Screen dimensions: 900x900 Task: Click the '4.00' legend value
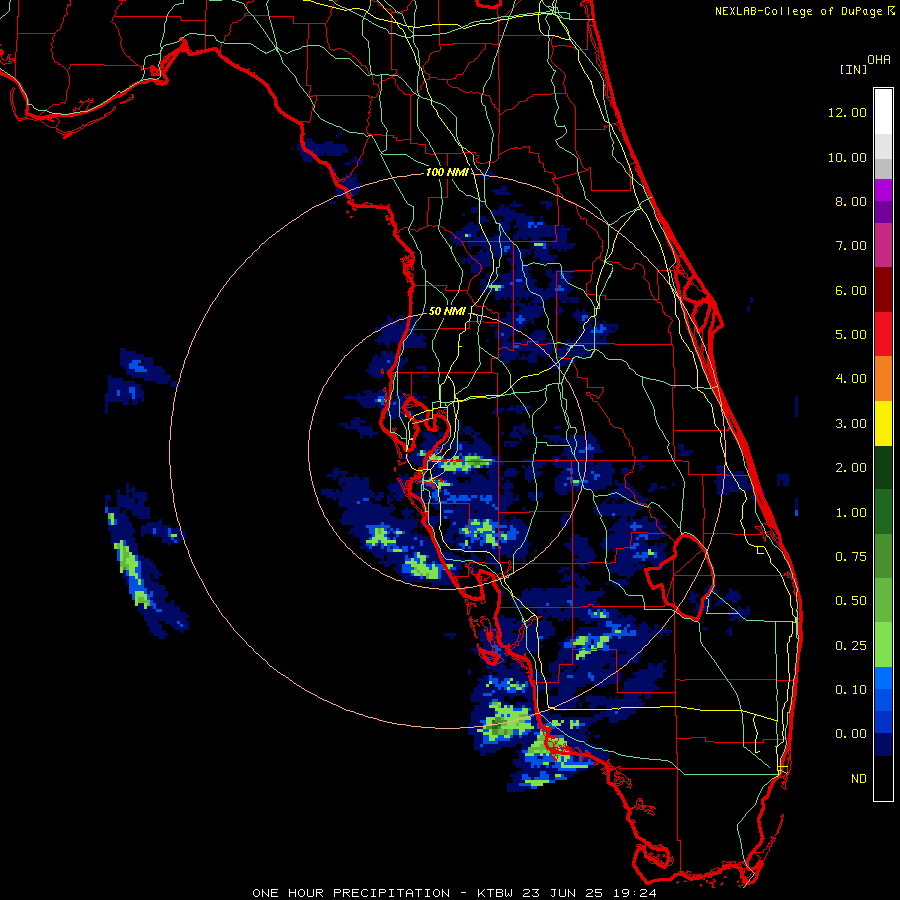click(x=851, y=379)
